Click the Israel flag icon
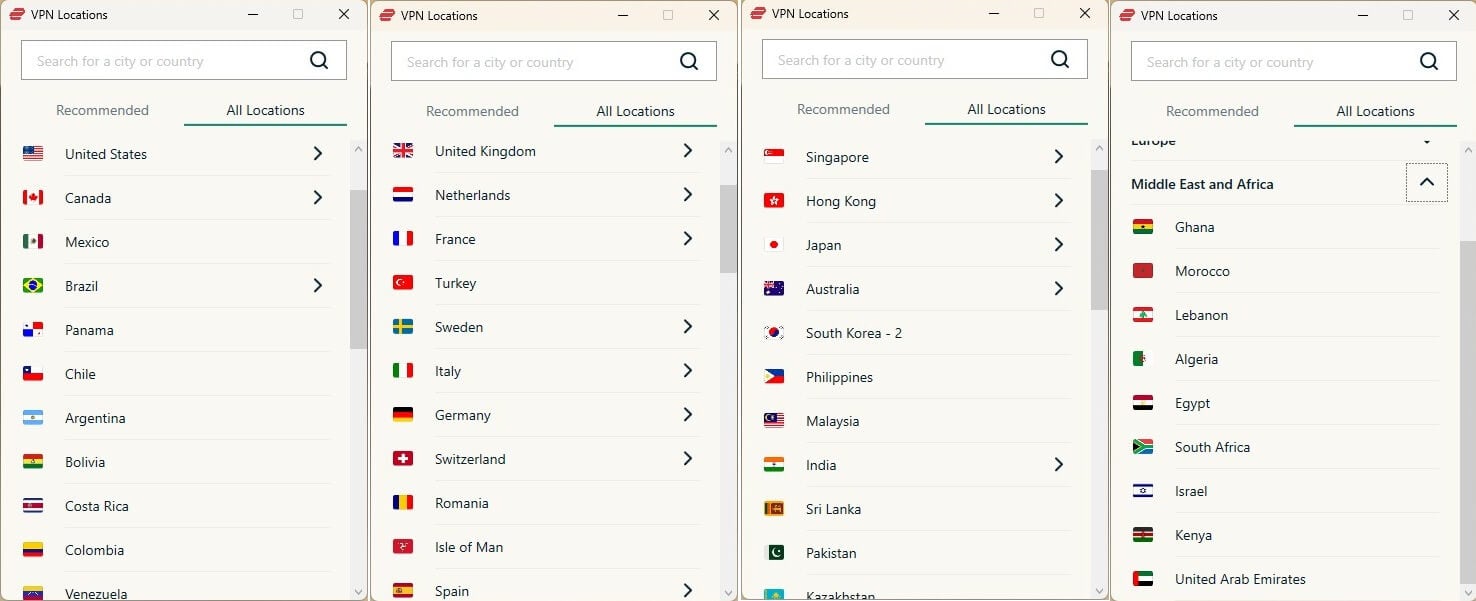Viewport: 1476px width, 601px height. point(1142,491)
